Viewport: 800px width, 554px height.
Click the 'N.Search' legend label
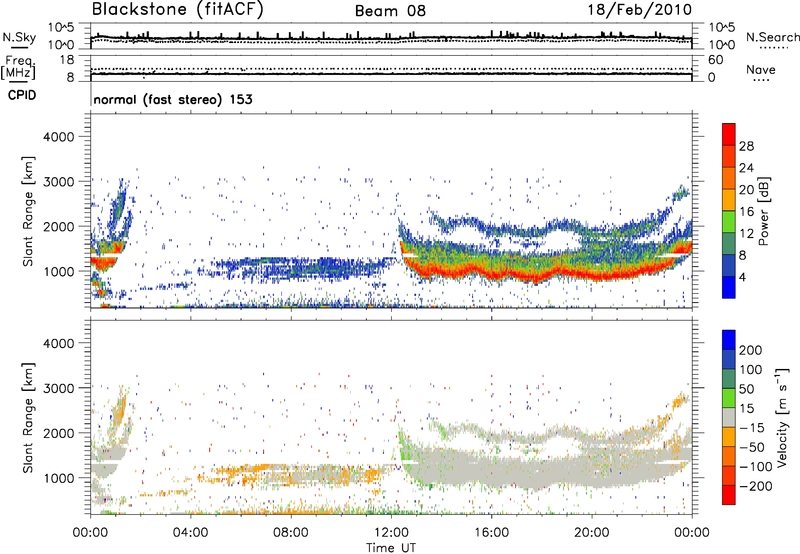tap(772, 37)
